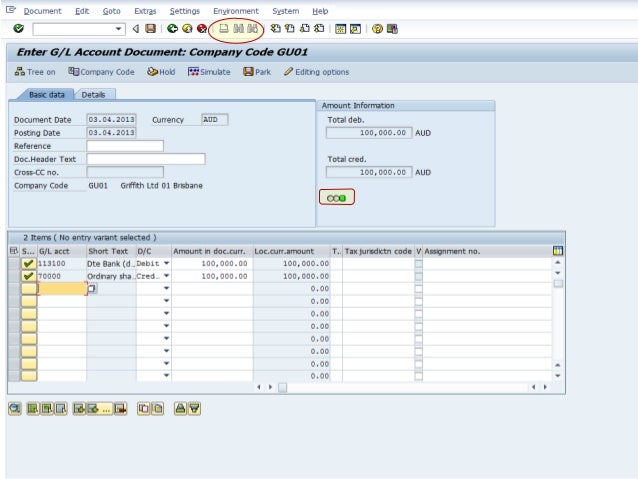
Task: Sort items in ascending order
Action: click(x=180, y=408)
